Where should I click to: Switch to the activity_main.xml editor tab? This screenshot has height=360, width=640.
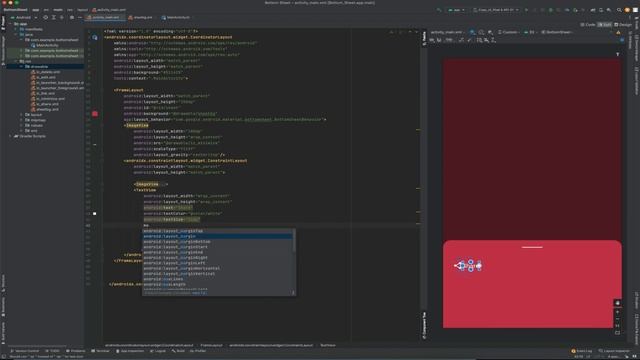coord(104,18)
